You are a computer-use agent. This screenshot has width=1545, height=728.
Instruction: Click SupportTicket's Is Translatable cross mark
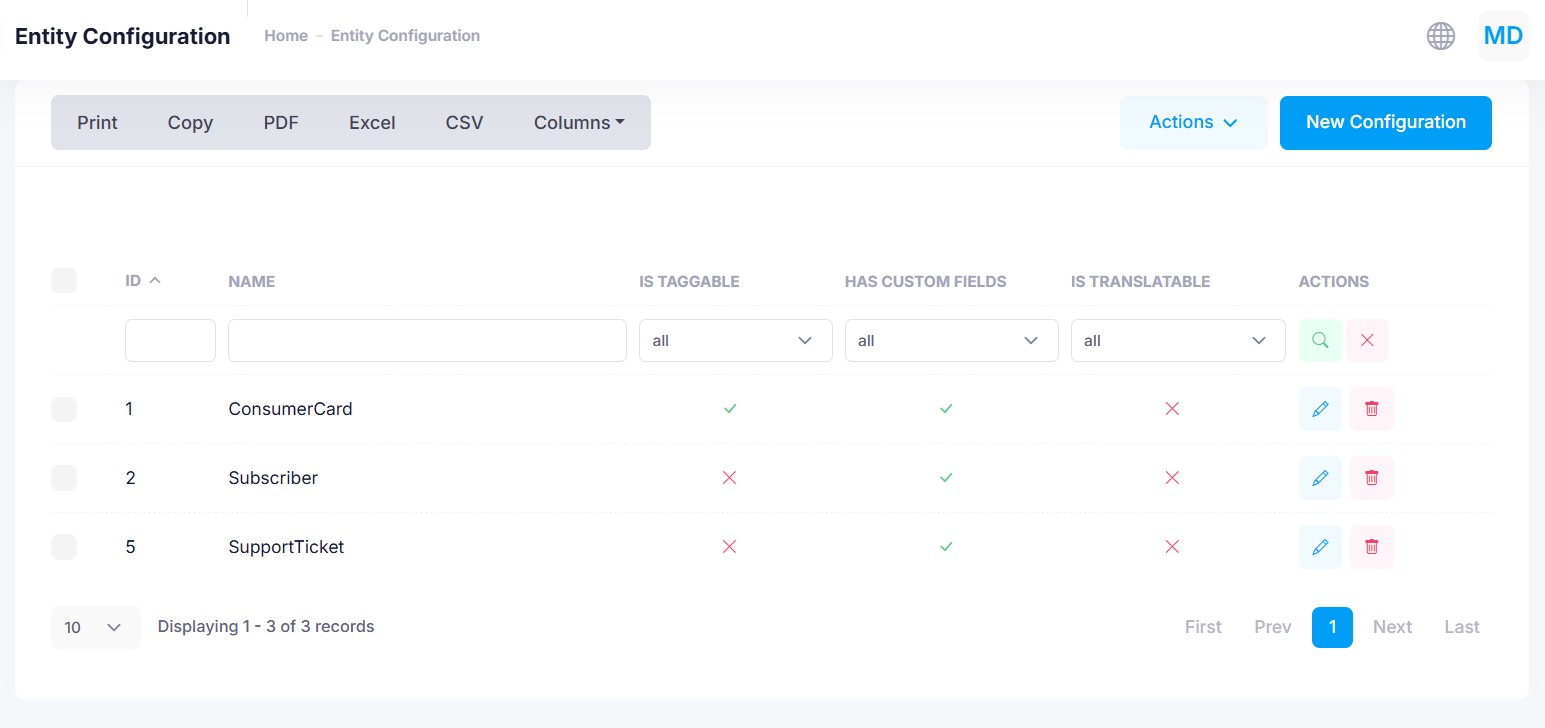[1173, 547]
